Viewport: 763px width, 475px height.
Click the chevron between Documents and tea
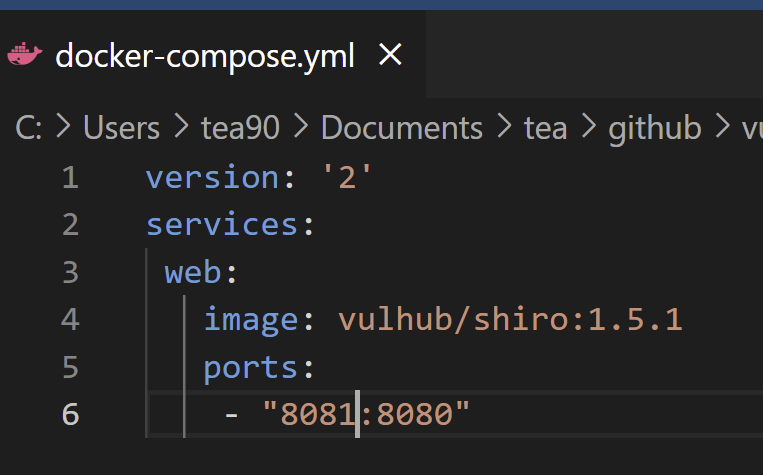pos(504,126)
